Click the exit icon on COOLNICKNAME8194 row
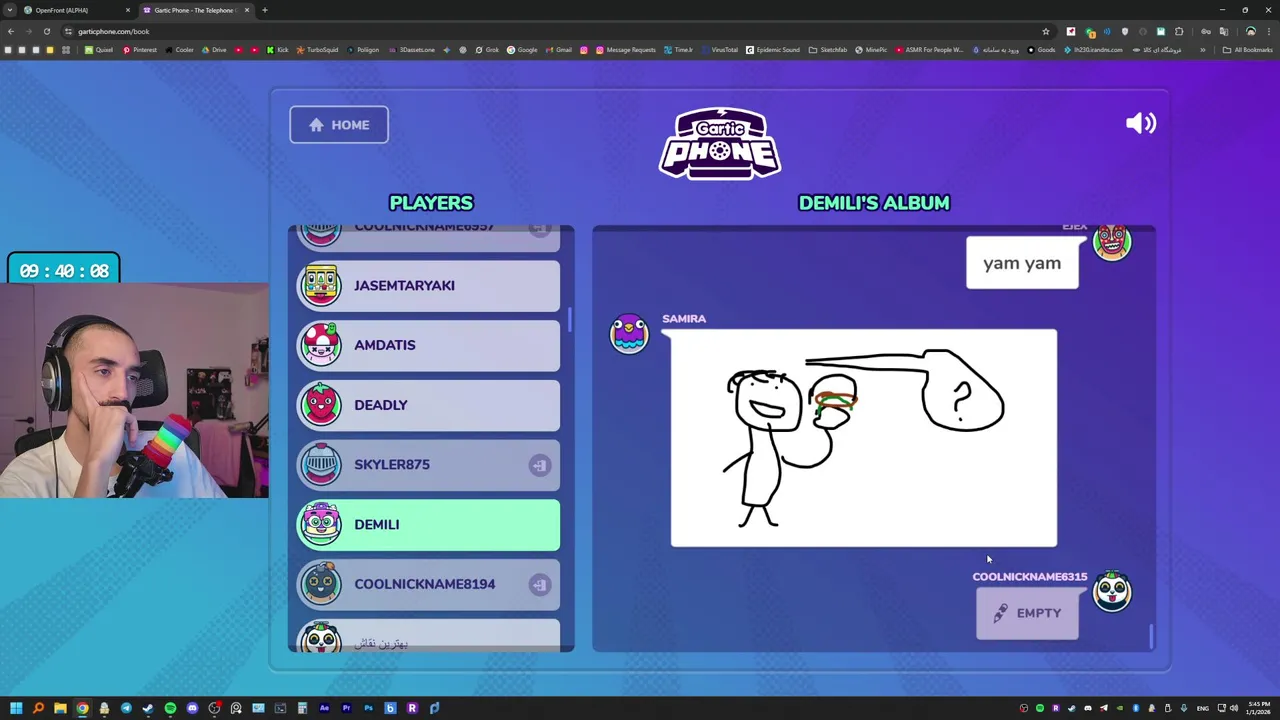This screenshot has width=1280, height=720. [x=539, y=584]
